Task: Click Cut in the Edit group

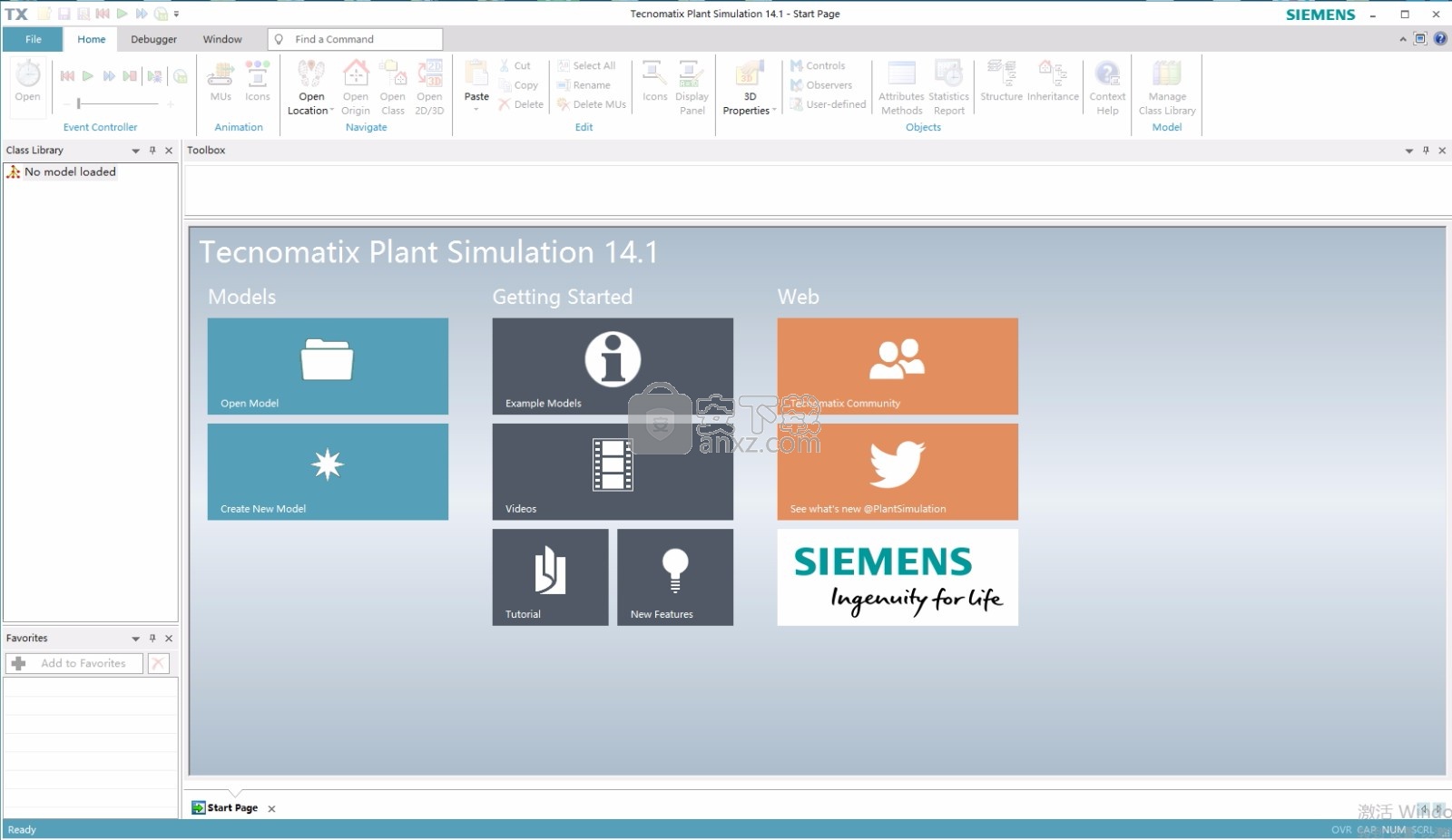Action: (x=515, y=66)
